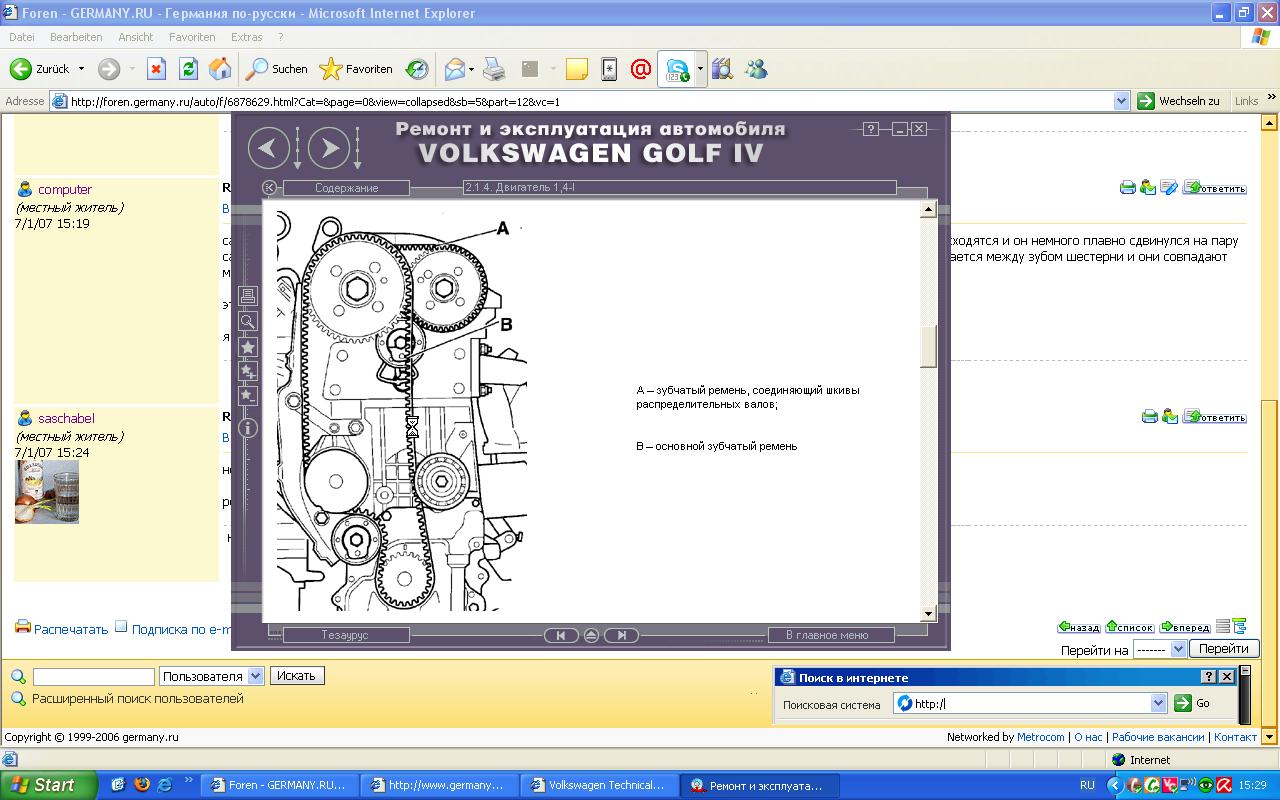Open Suchen search in IE toolbar
This screenshot has height=800, width=1280.
(x=277, y=69)
